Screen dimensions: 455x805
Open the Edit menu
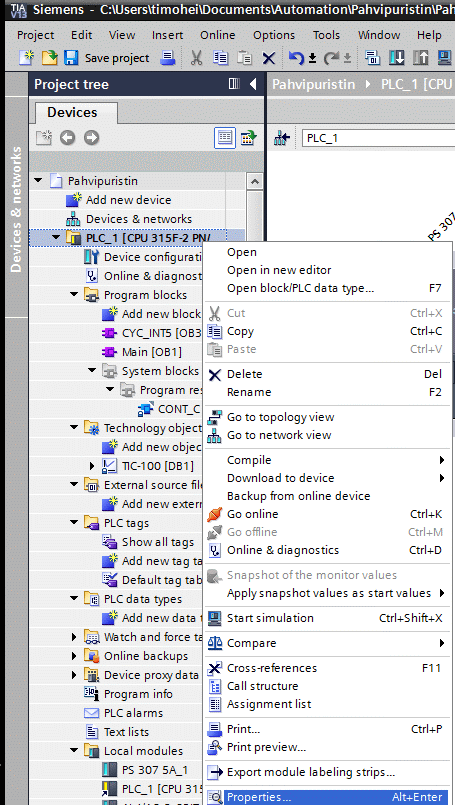pyautogui.click(x=82, y=35)
